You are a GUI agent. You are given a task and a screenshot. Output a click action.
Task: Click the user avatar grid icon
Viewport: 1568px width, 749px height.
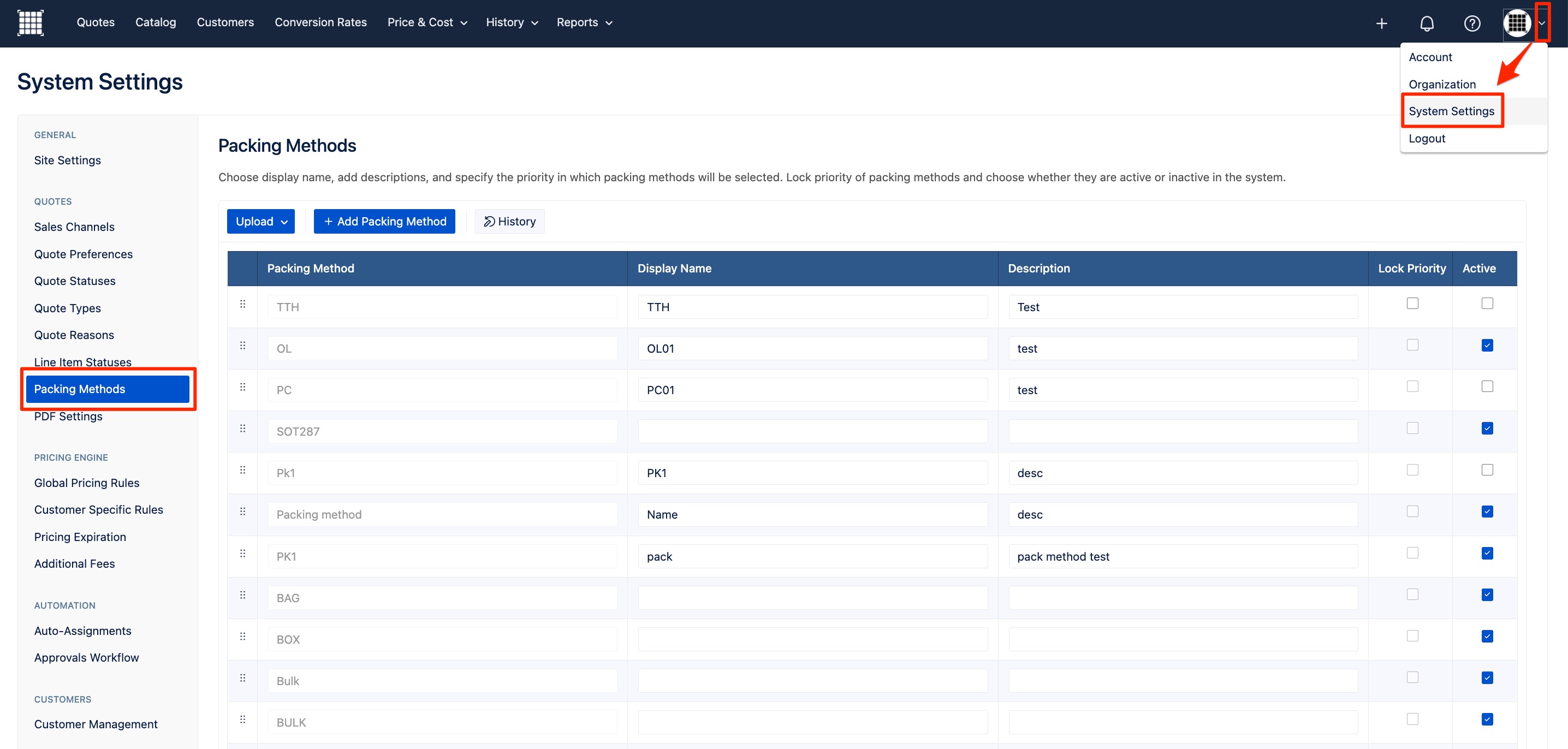tap(1517, 23)
